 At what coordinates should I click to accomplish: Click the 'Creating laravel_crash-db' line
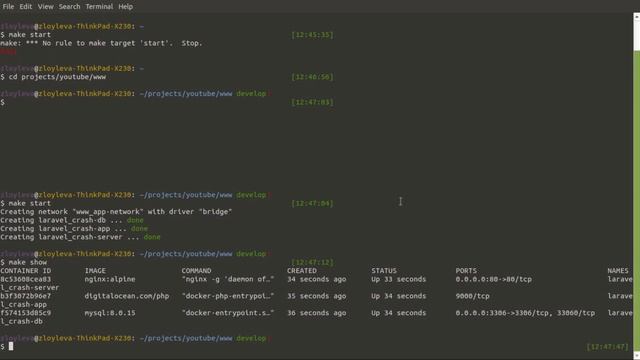72,220
